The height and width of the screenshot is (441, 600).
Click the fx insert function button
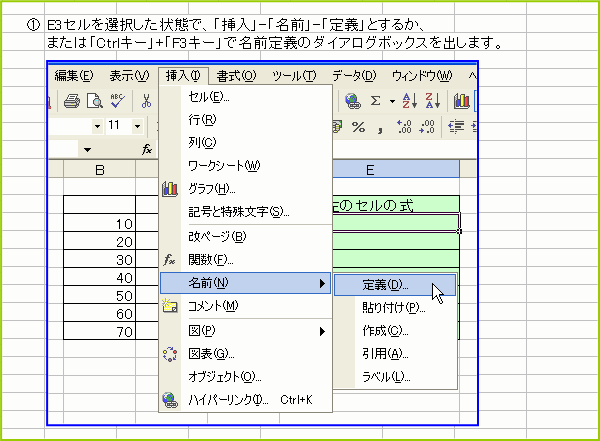[x=147, y=149]
